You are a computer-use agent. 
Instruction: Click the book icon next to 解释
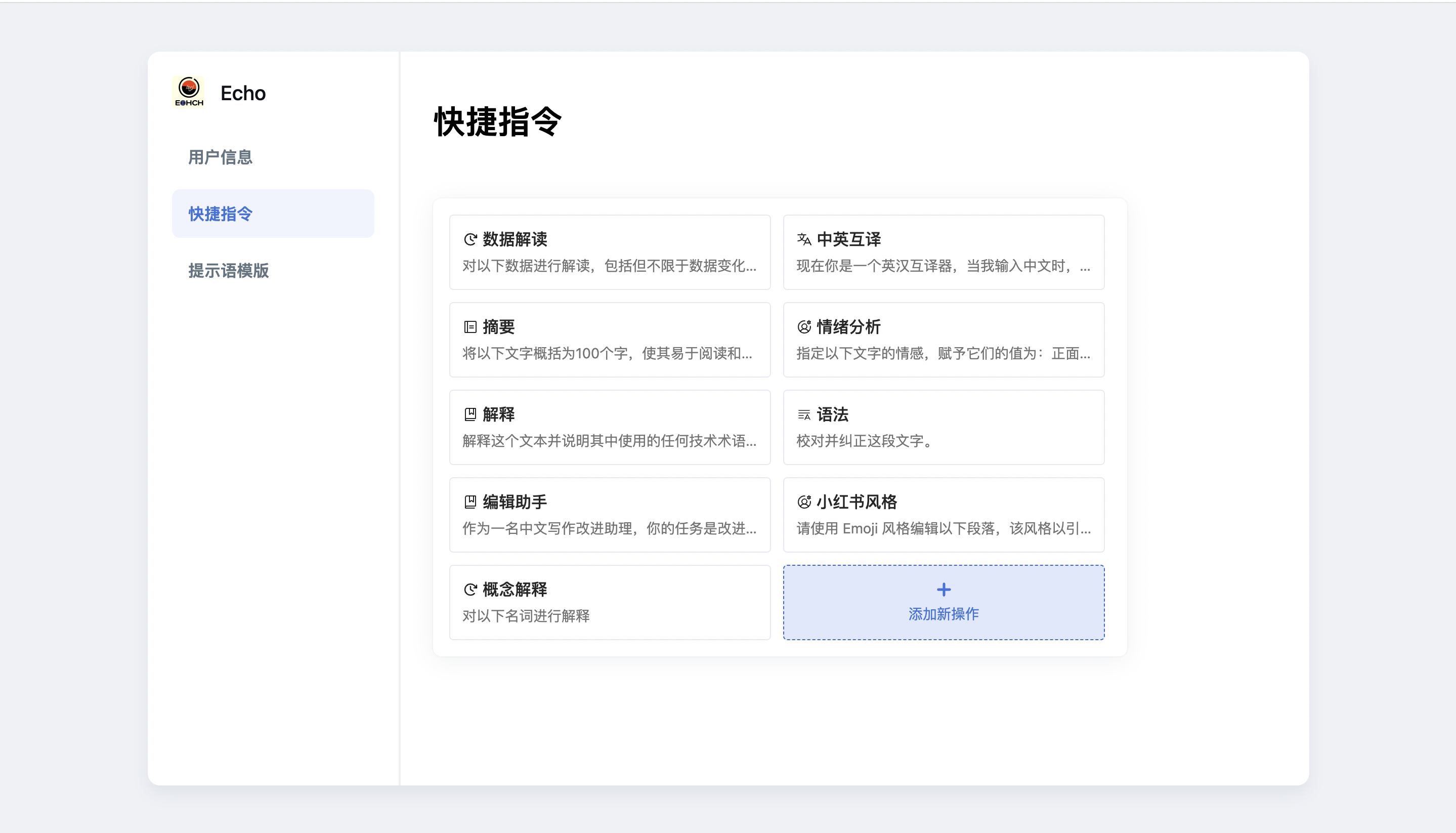[470, 415]
